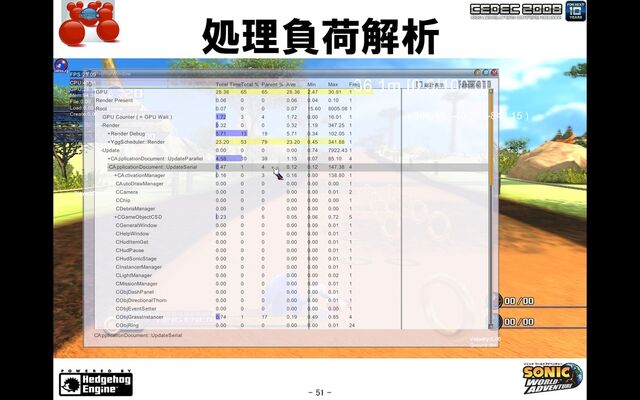Image resolution: width=640 pixels, height=400 pixels.
Task: Collapse the Render tree node
Action: [x=102, y=125]
